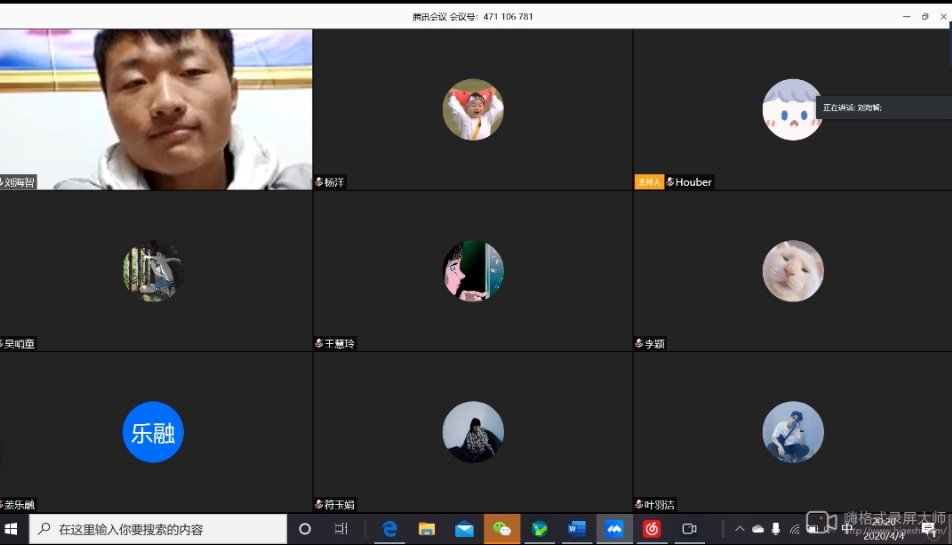Open Microsoft Word in the taskbar

577,529
